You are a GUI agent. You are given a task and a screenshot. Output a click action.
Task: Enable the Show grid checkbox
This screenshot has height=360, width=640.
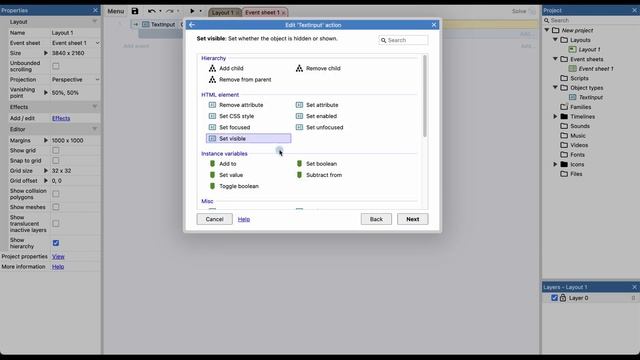(x=56, y=151)
